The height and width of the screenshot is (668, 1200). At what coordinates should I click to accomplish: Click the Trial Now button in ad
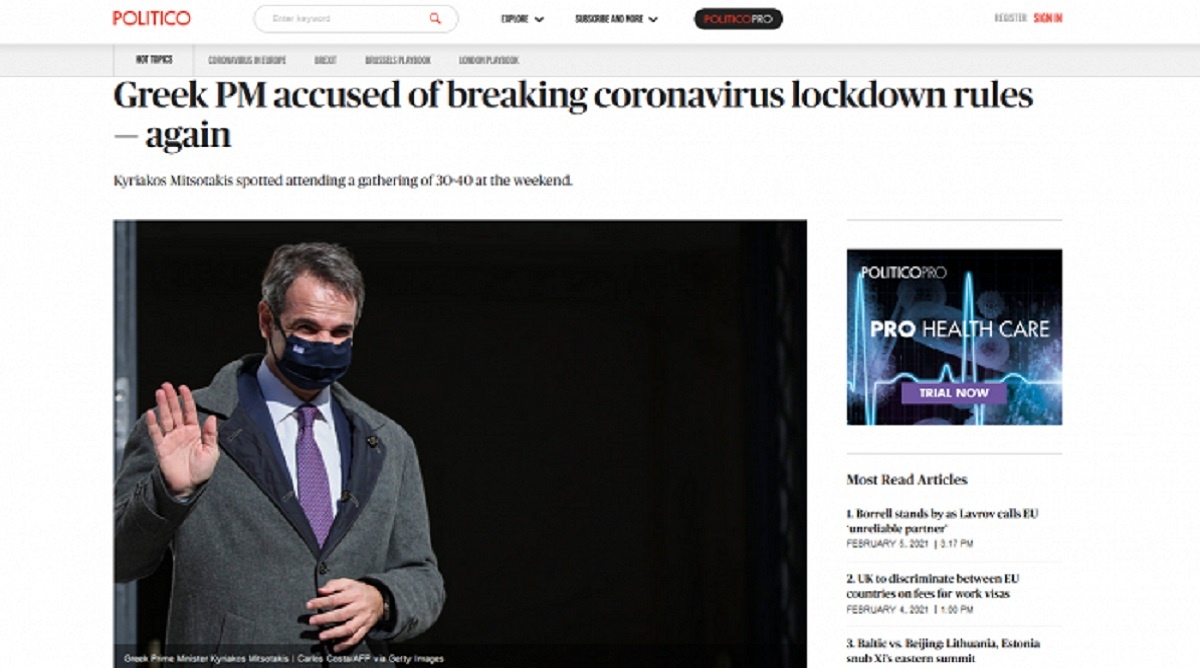[x=954, y=393]
